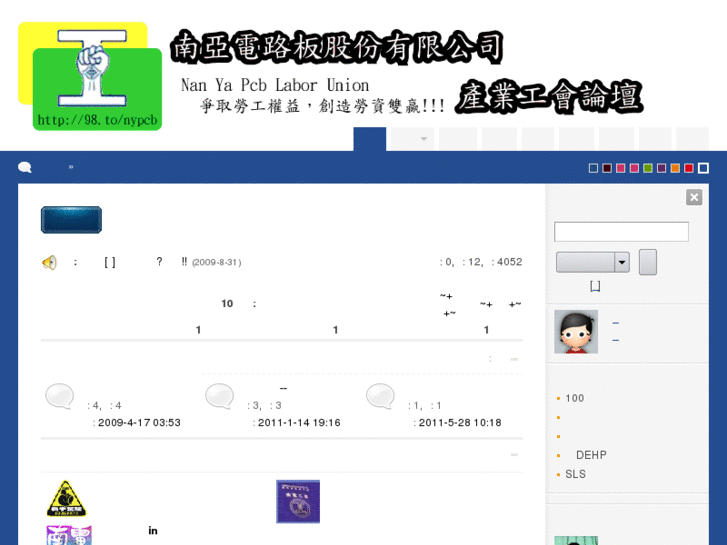Click the bracket link under the search dropdown
727x545 pixels.
pos(595,286)
